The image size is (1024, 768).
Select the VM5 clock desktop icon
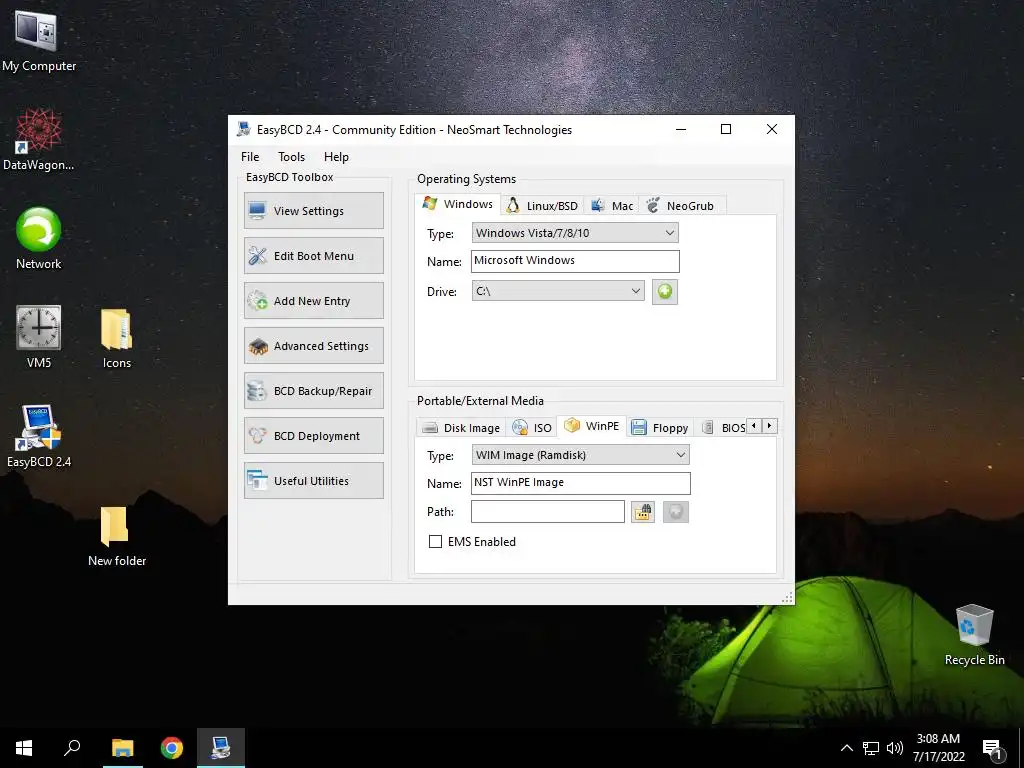pyautogui.click(x=39, y=337)
